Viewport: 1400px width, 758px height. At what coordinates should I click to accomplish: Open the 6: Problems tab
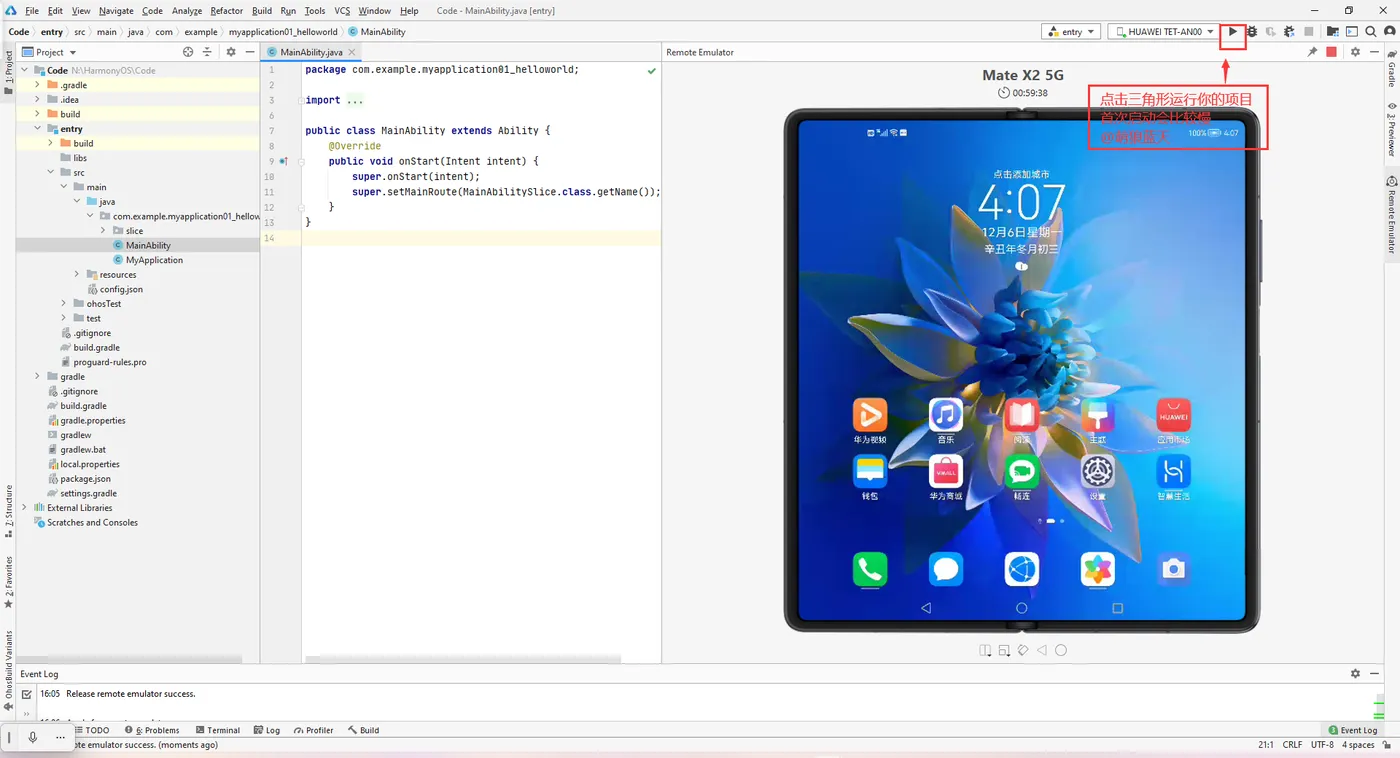[152, 730]
